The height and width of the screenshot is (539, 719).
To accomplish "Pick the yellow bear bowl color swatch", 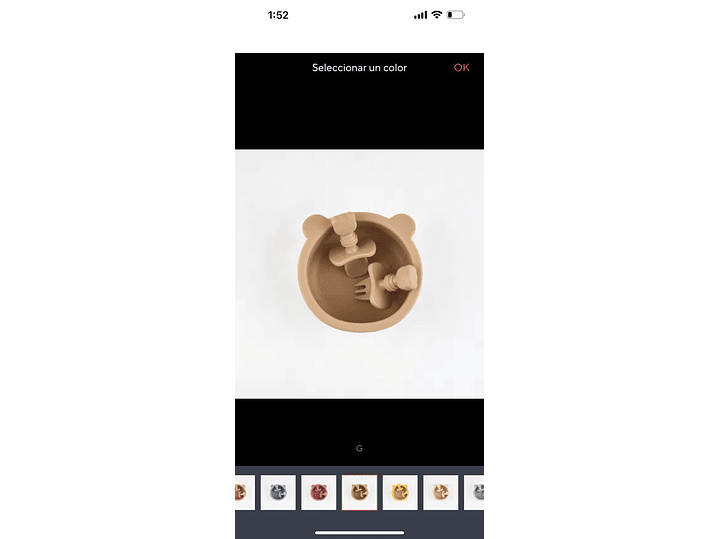I will click(400, 492).
